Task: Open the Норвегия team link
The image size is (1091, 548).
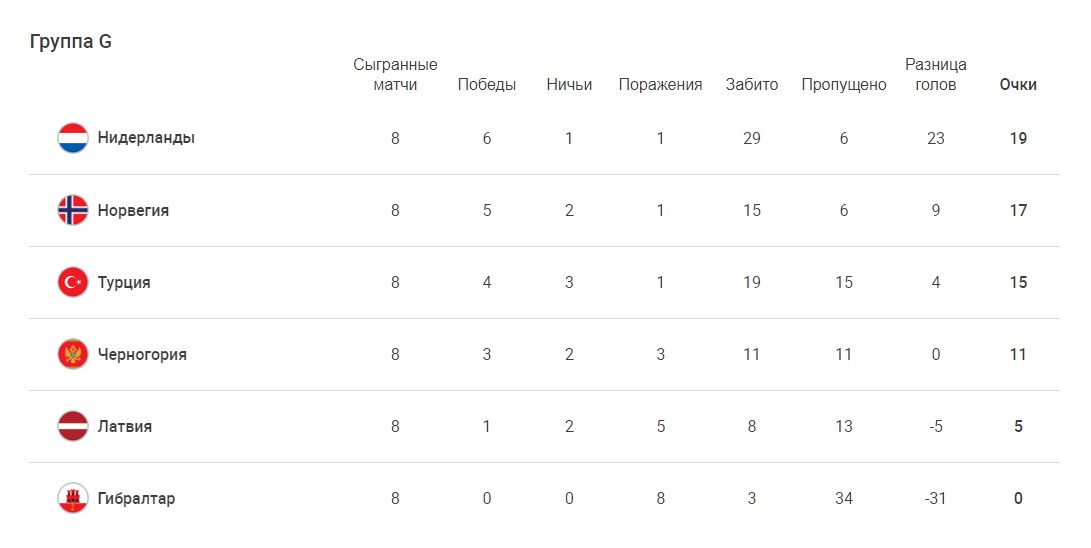Action: coord(133,210)
